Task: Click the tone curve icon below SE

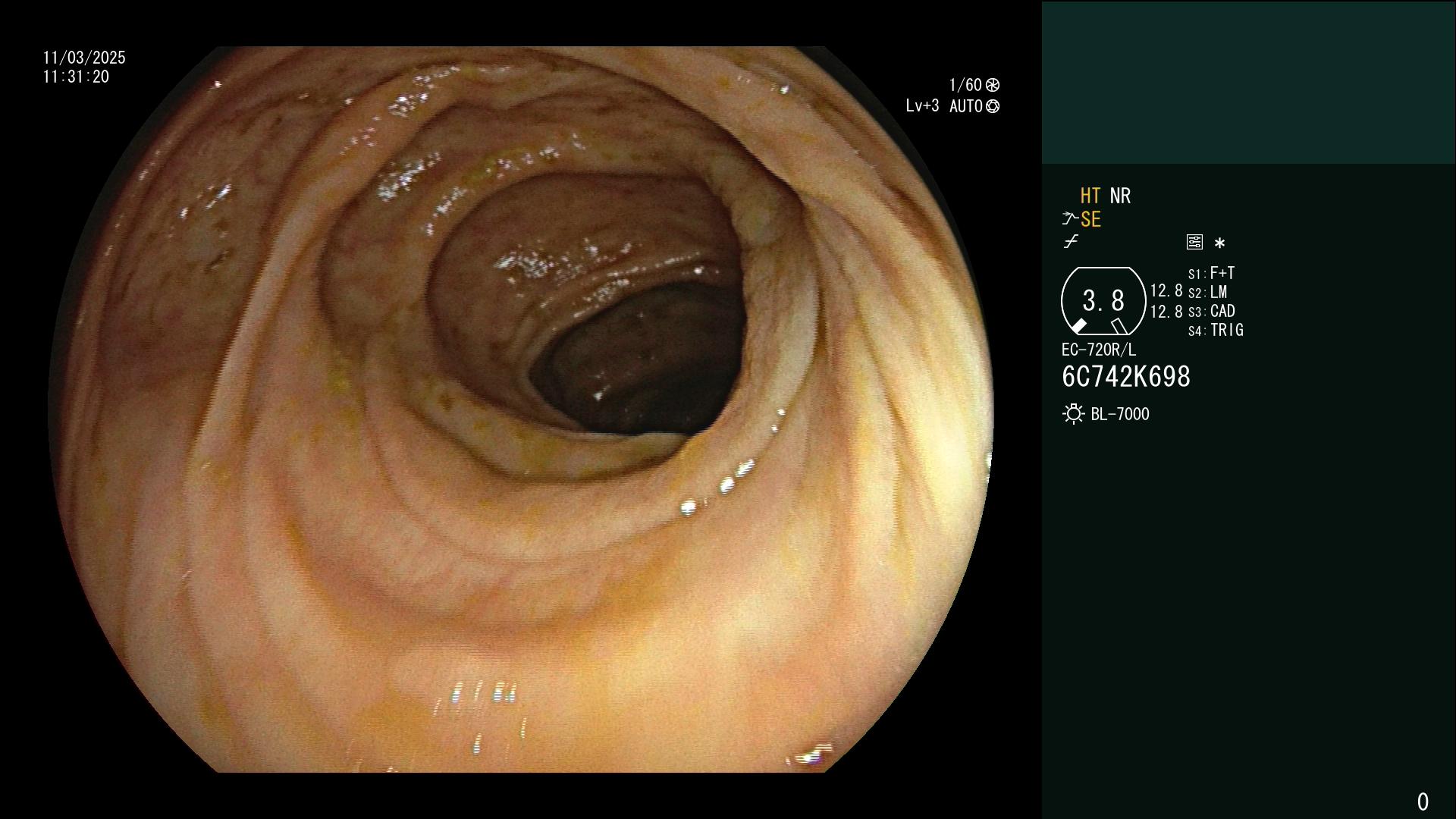Action: pyautogui.click(x=1071, y=242)
